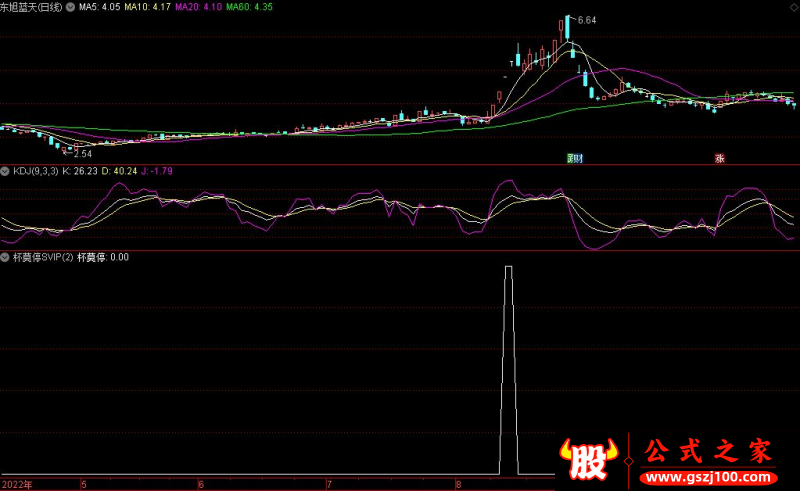The image size is (800, 491).
Task: Open the KDJ indicator dropdown arrow
Action: pyautogui.click(x=5, y=171)
